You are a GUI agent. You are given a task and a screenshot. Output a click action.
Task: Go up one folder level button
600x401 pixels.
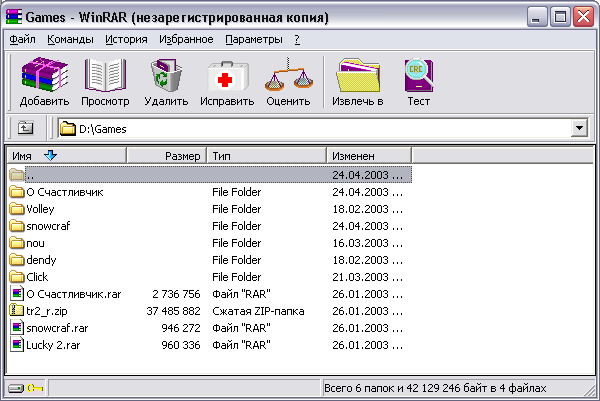(26, 127)
